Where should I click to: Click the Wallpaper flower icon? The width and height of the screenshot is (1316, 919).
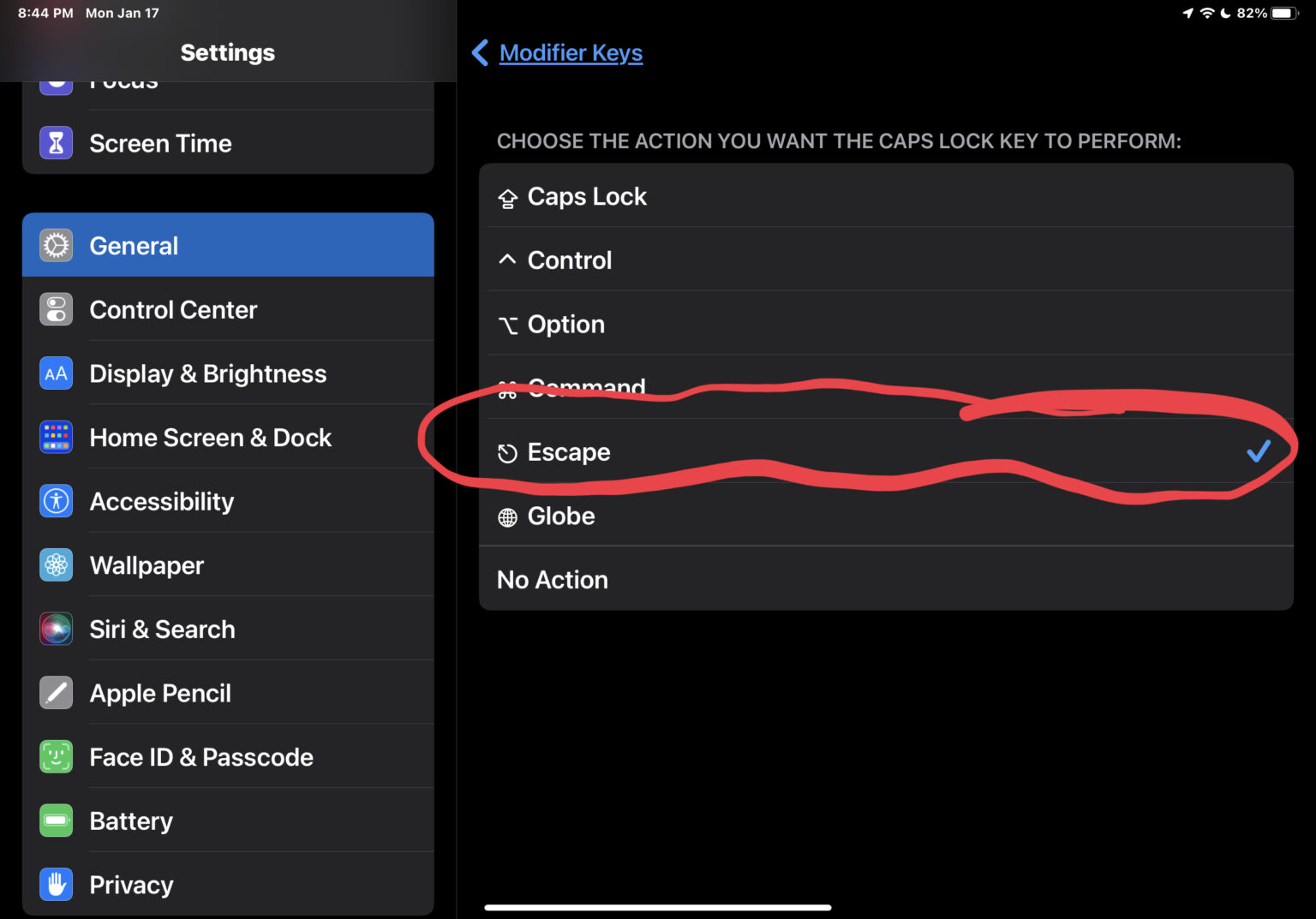coord(56,564)
